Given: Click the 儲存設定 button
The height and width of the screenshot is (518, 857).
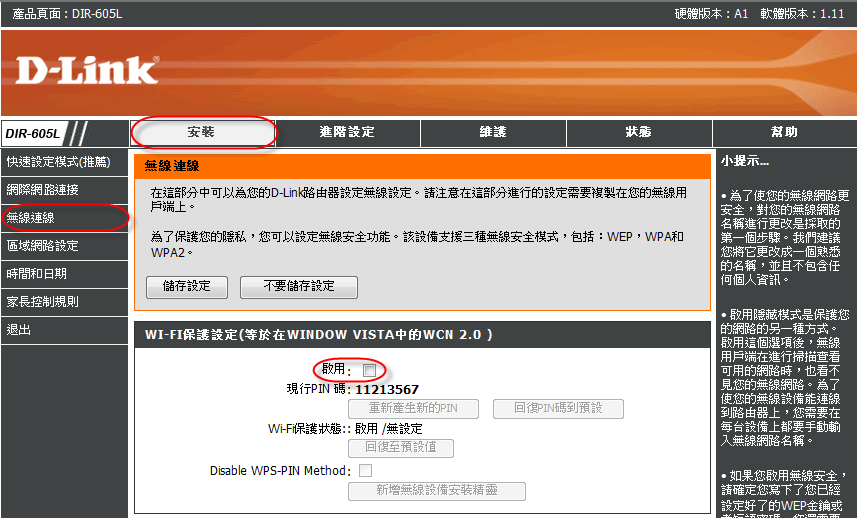Looking at the screenshot, I should 187,287.
